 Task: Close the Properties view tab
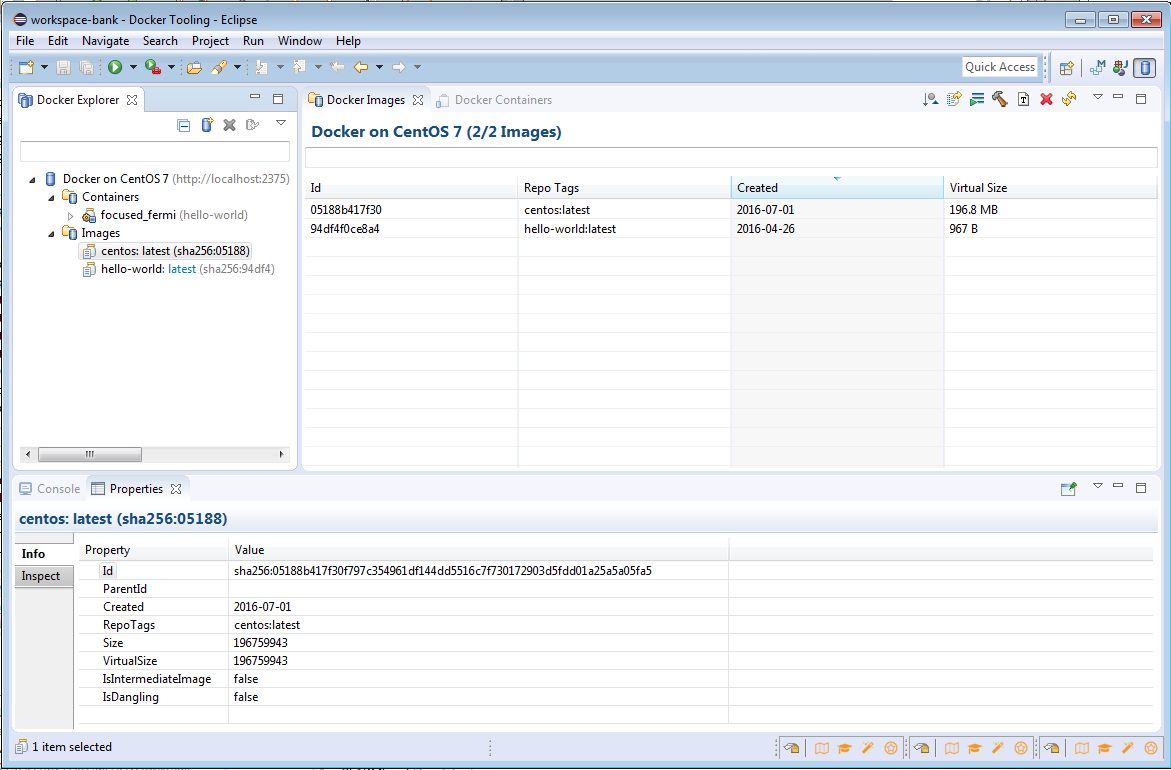pos(176,489)
